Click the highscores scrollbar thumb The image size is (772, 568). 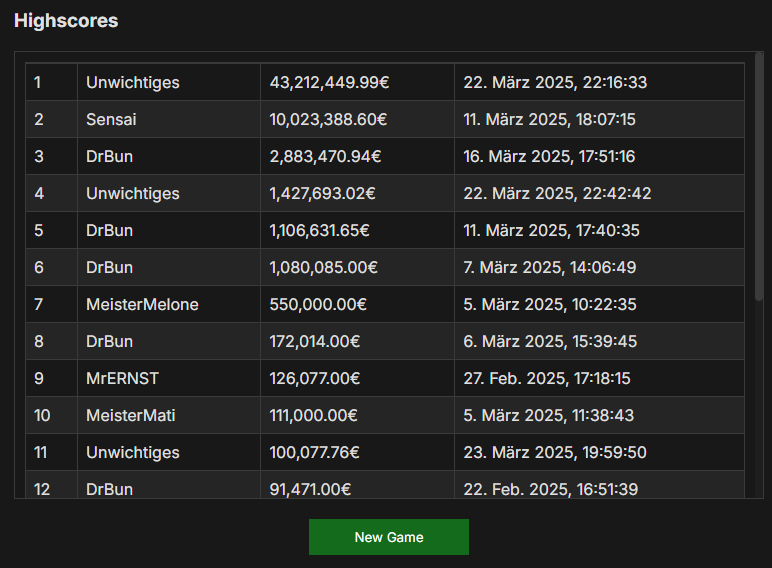[x=758, y=176]
